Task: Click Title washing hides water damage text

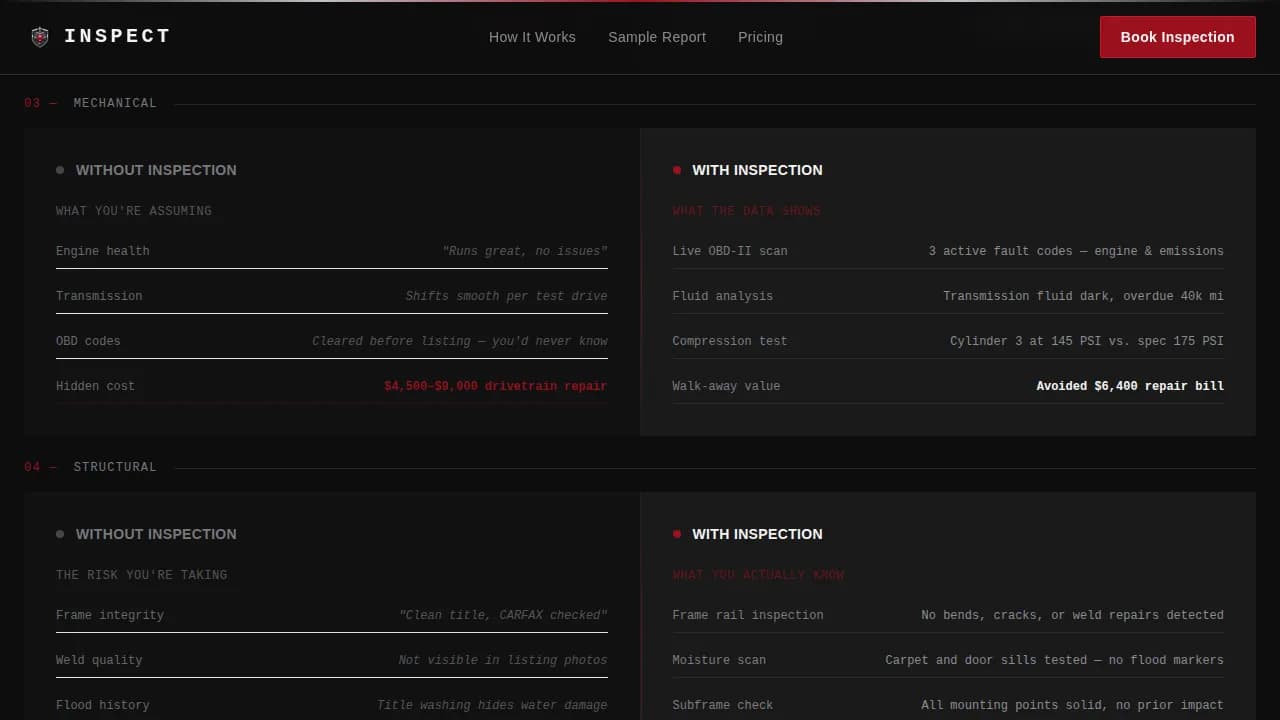Action: [x=492, y=705]
